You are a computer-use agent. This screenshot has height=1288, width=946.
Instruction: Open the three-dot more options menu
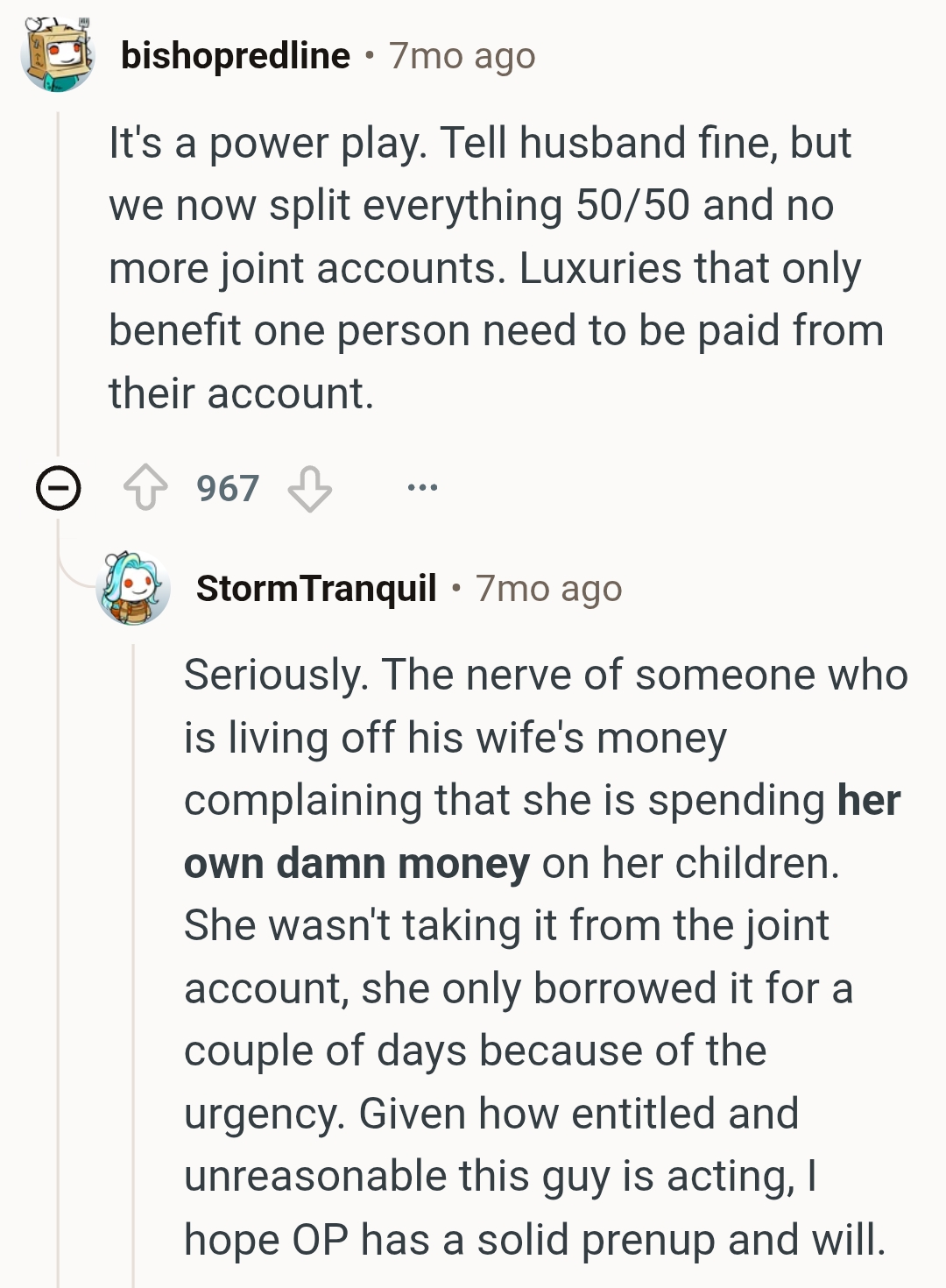(x=422, y=487)
